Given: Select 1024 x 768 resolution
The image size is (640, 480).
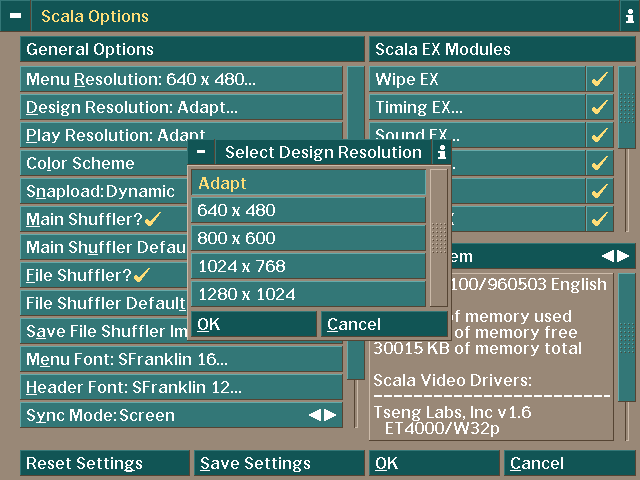Looking at the screenshot, I should pos(308,266).
